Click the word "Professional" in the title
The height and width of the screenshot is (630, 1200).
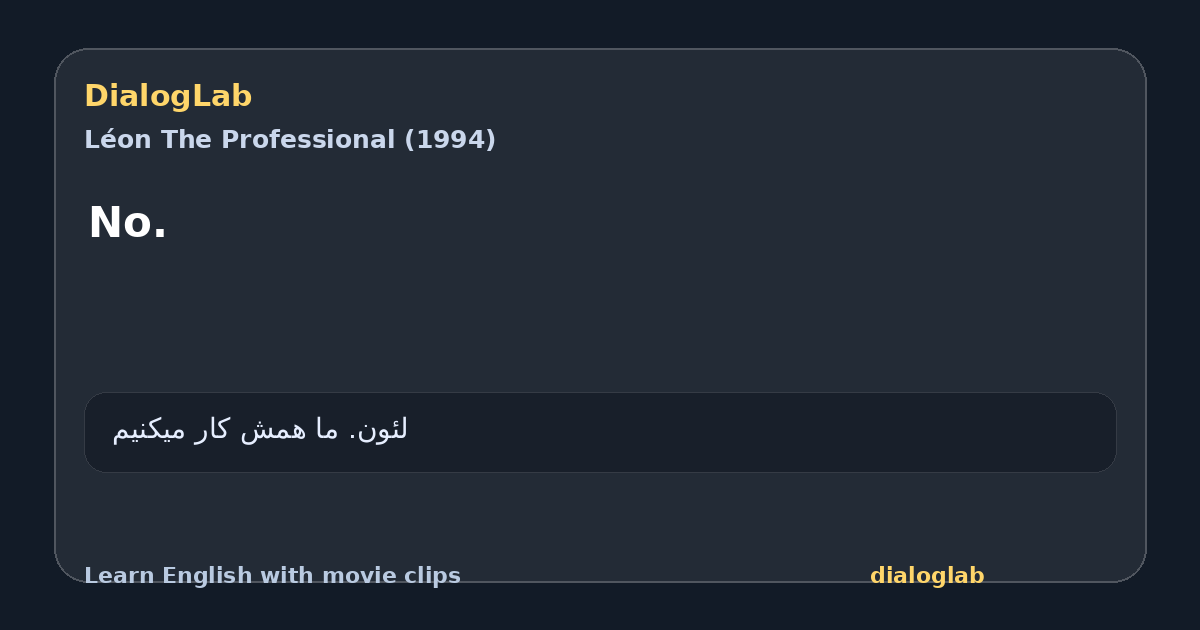(x=306, y=140)
